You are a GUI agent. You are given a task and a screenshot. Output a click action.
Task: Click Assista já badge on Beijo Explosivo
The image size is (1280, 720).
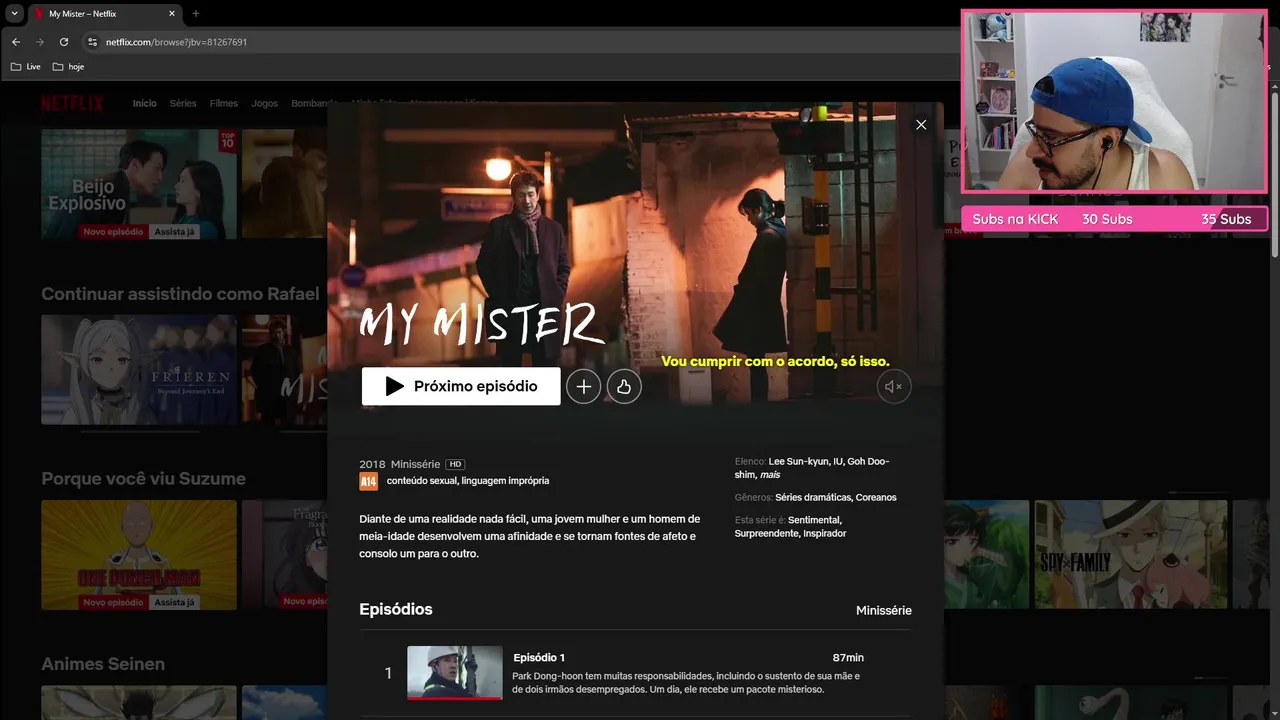click(174, 232)
